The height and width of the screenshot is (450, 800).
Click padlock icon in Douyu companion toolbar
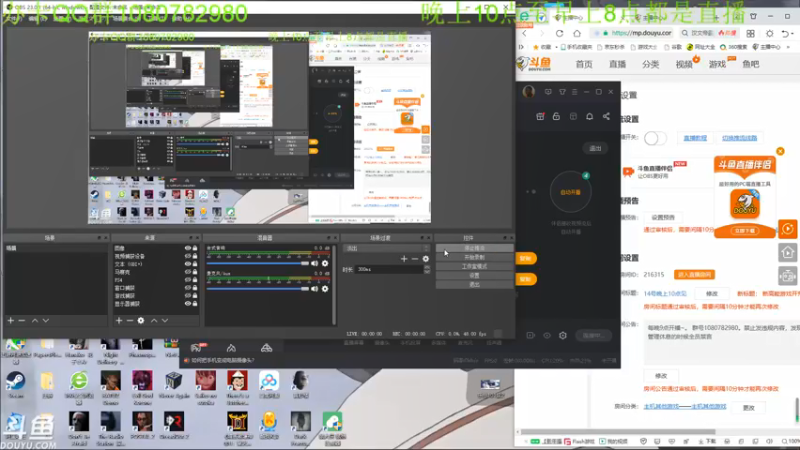click(x=556, y=116)
